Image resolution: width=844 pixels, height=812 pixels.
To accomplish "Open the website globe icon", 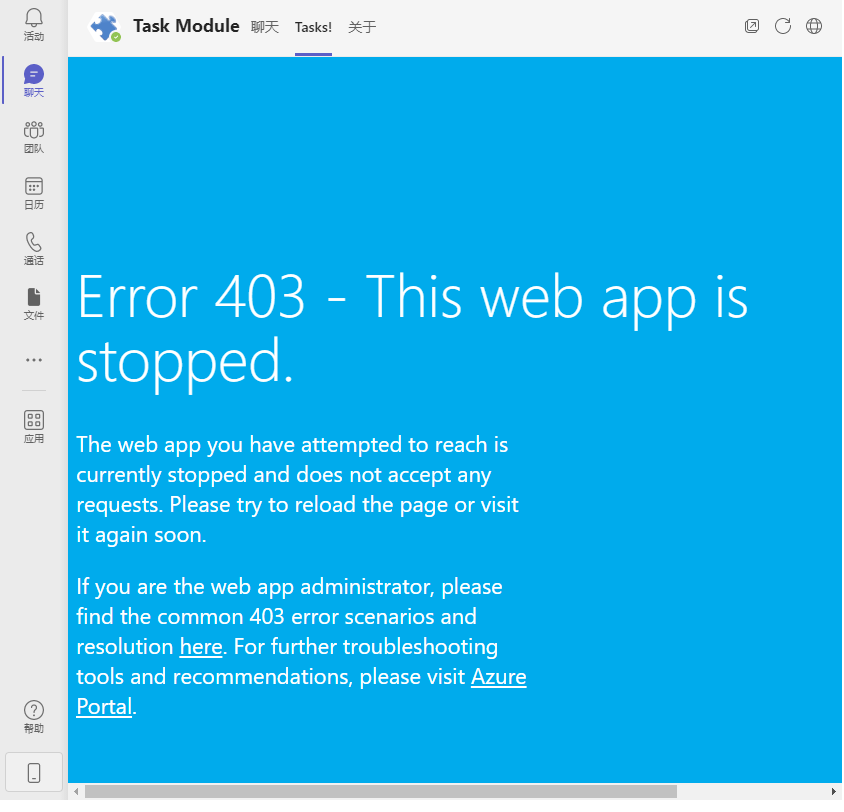I will pyautogui.click(x=814, y=26).
